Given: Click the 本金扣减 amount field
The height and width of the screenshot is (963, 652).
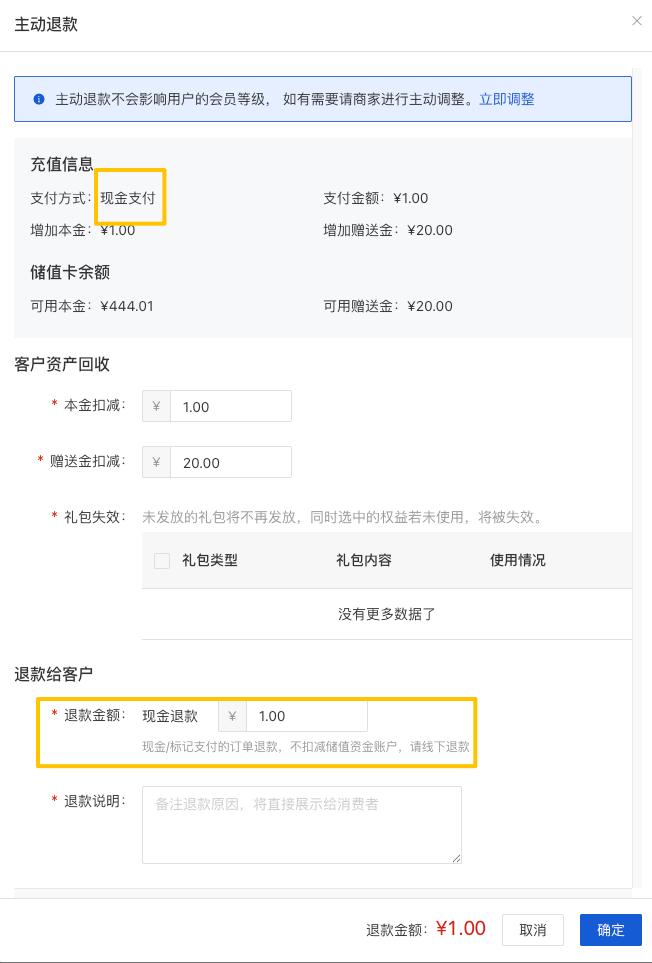Looking at the screenshot, I should 230,406.
